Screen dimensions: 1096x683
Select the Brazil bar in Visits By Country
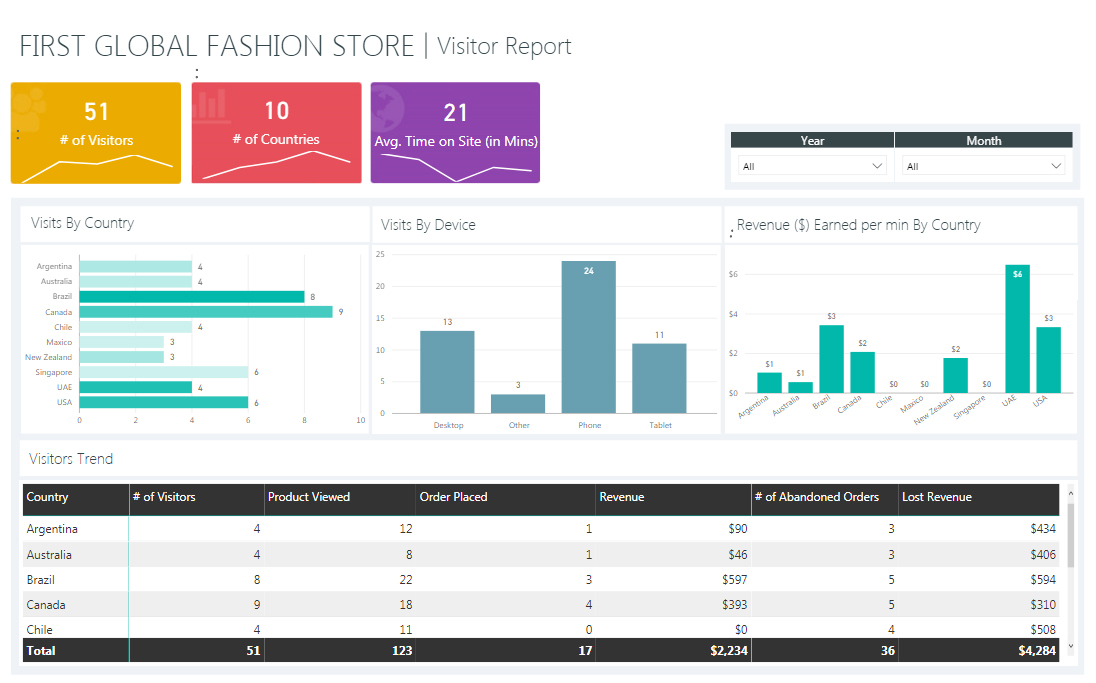pyautogui.click(x=192, y=297)
